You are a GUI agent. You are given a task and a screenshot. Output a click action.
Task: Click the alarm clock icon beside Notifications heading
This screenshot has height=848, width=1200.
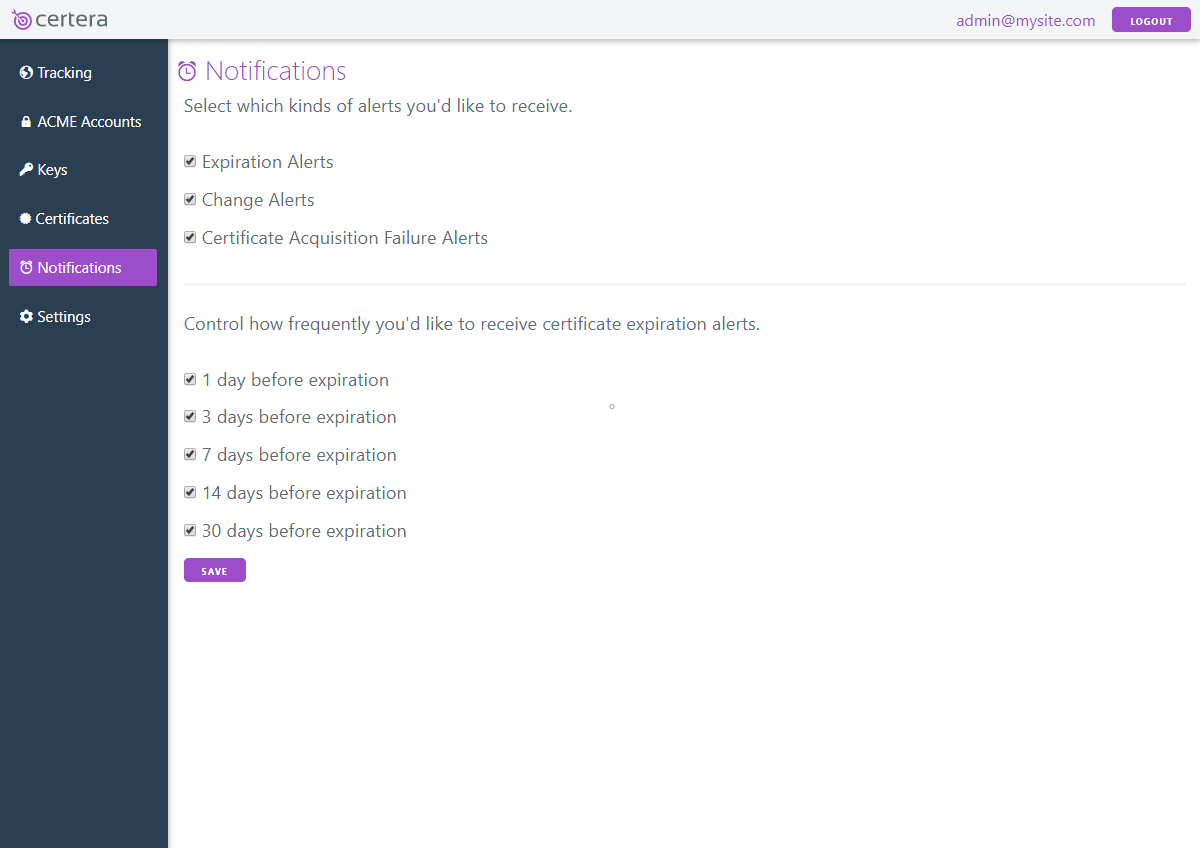187,71
